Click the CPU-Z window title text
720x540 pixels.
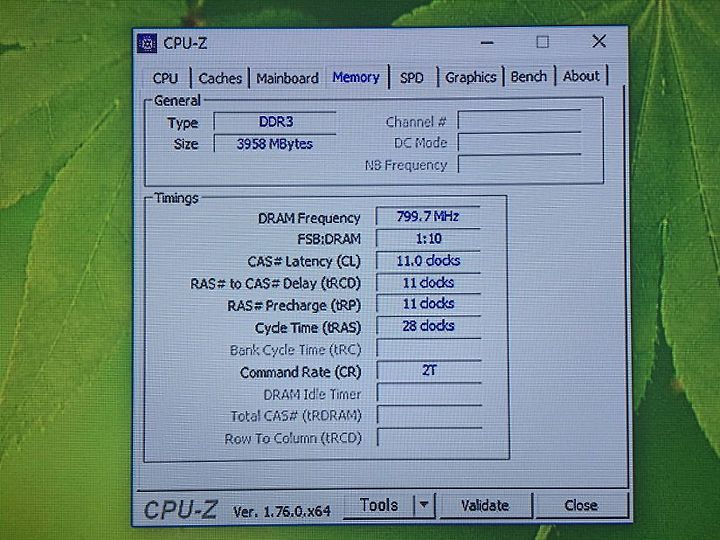185,43
